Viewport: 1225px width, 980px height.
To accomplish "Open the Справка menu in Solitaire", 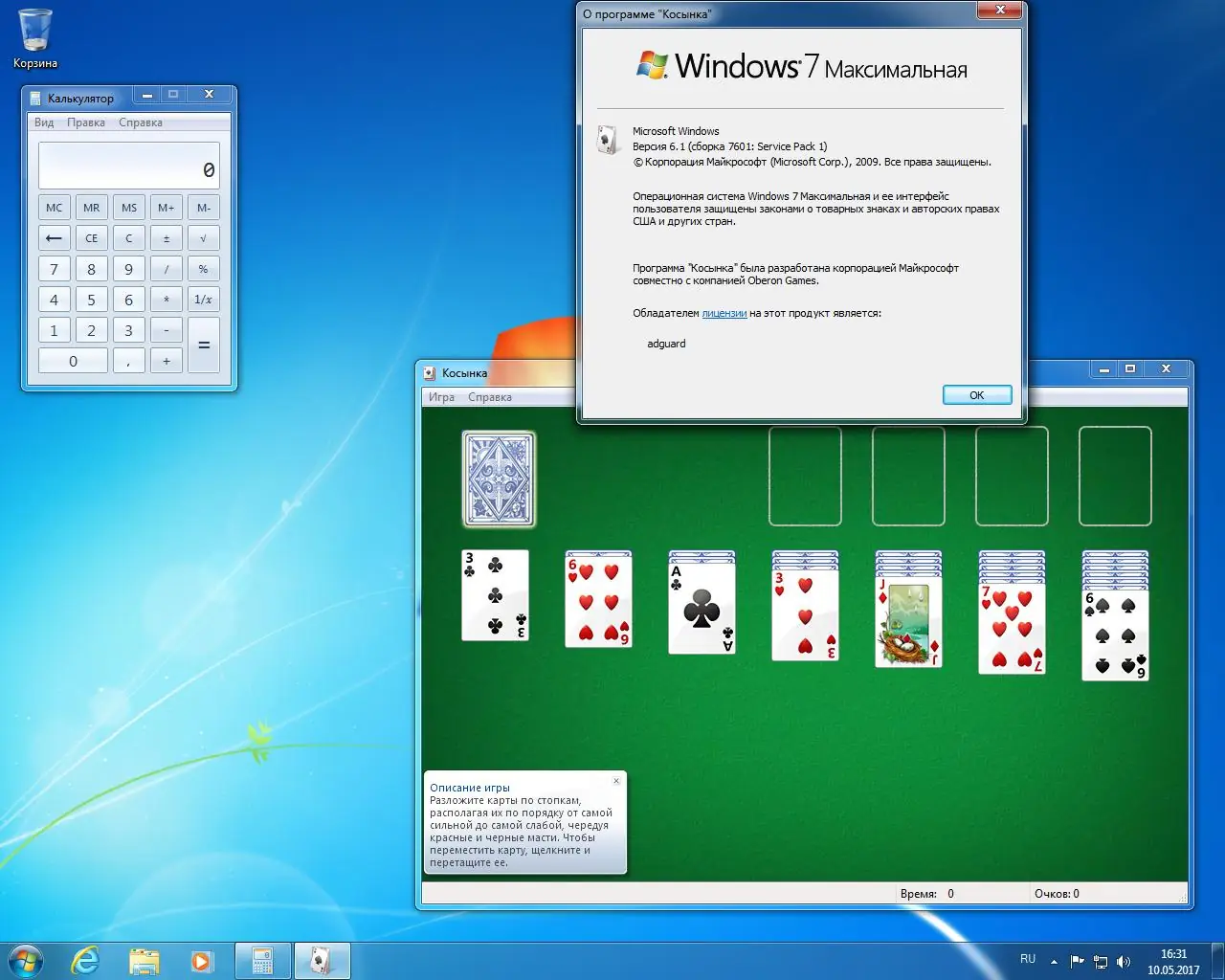I will pos(490,397).
